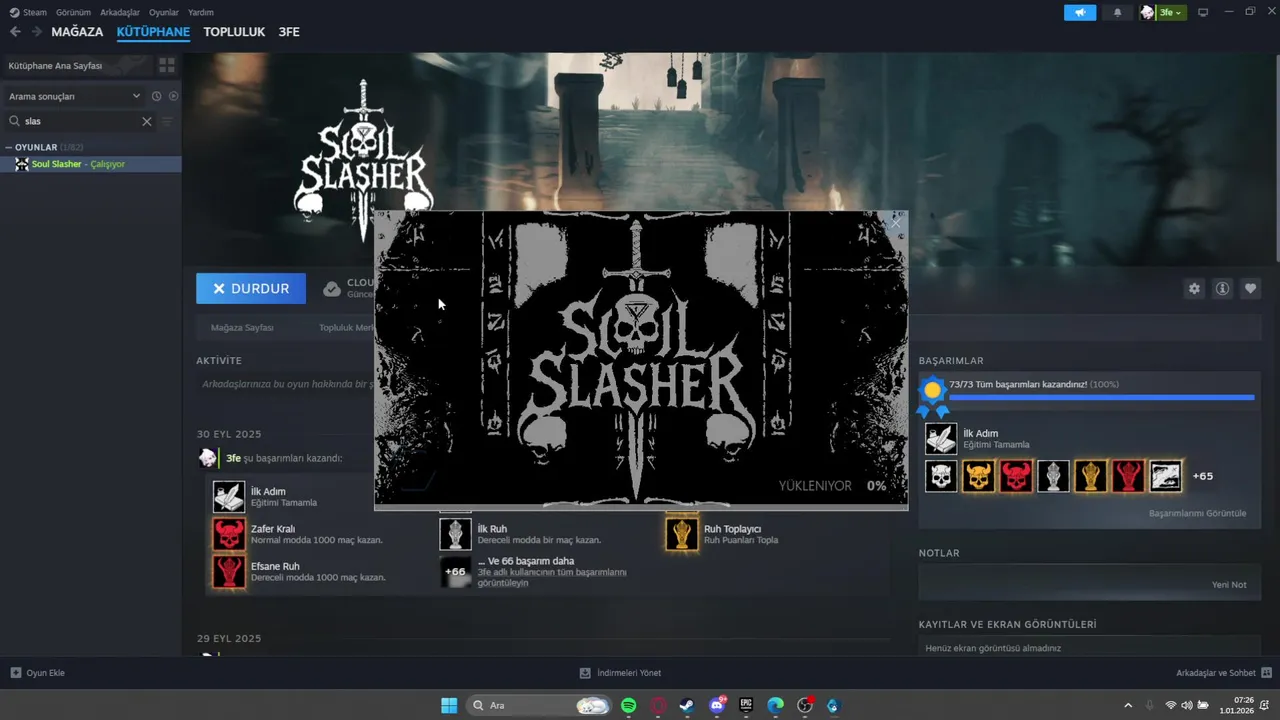Open the Görünüm menu

coord(73,12)
